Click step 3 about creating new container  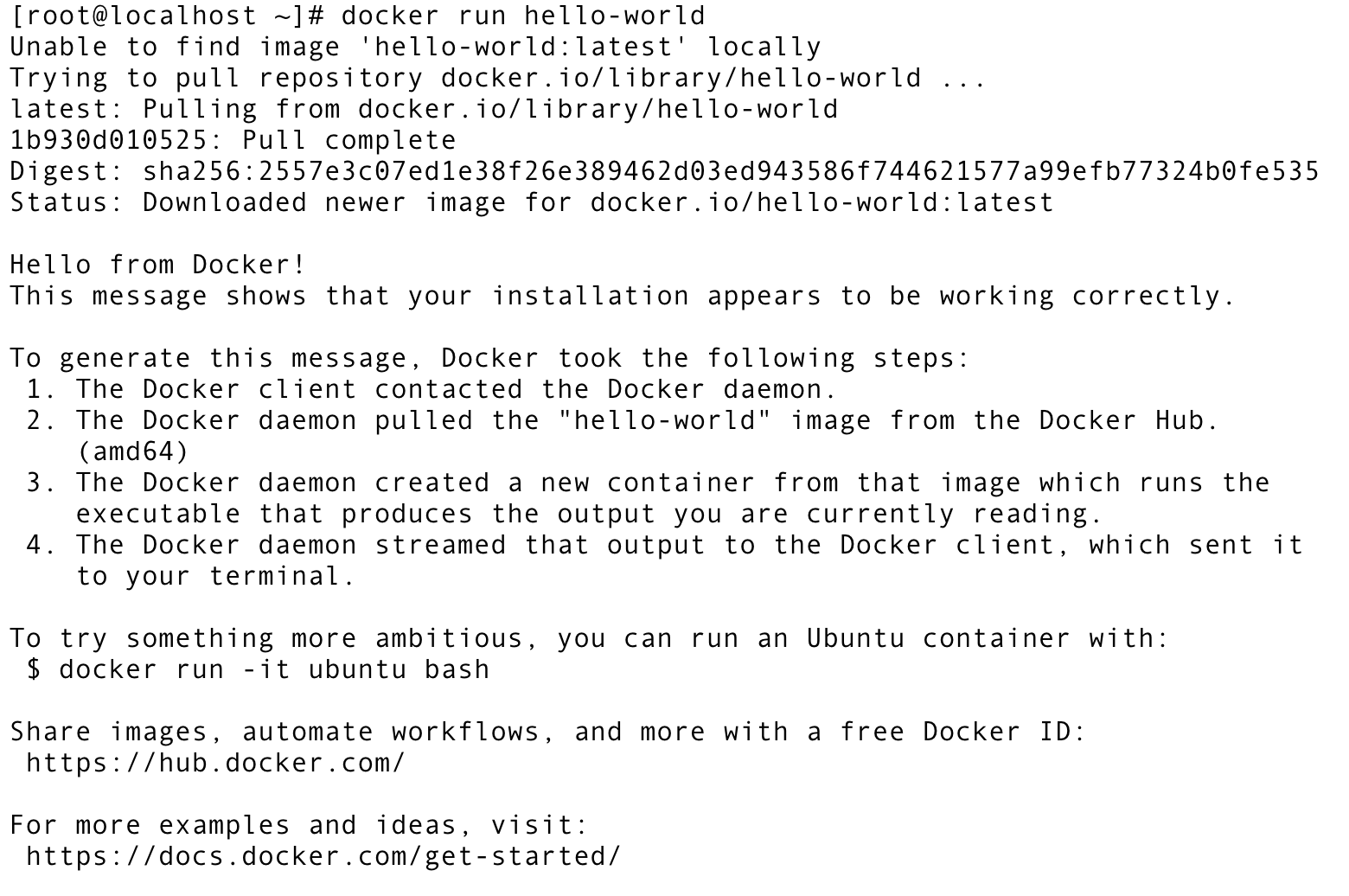click(x=649, y=483)
